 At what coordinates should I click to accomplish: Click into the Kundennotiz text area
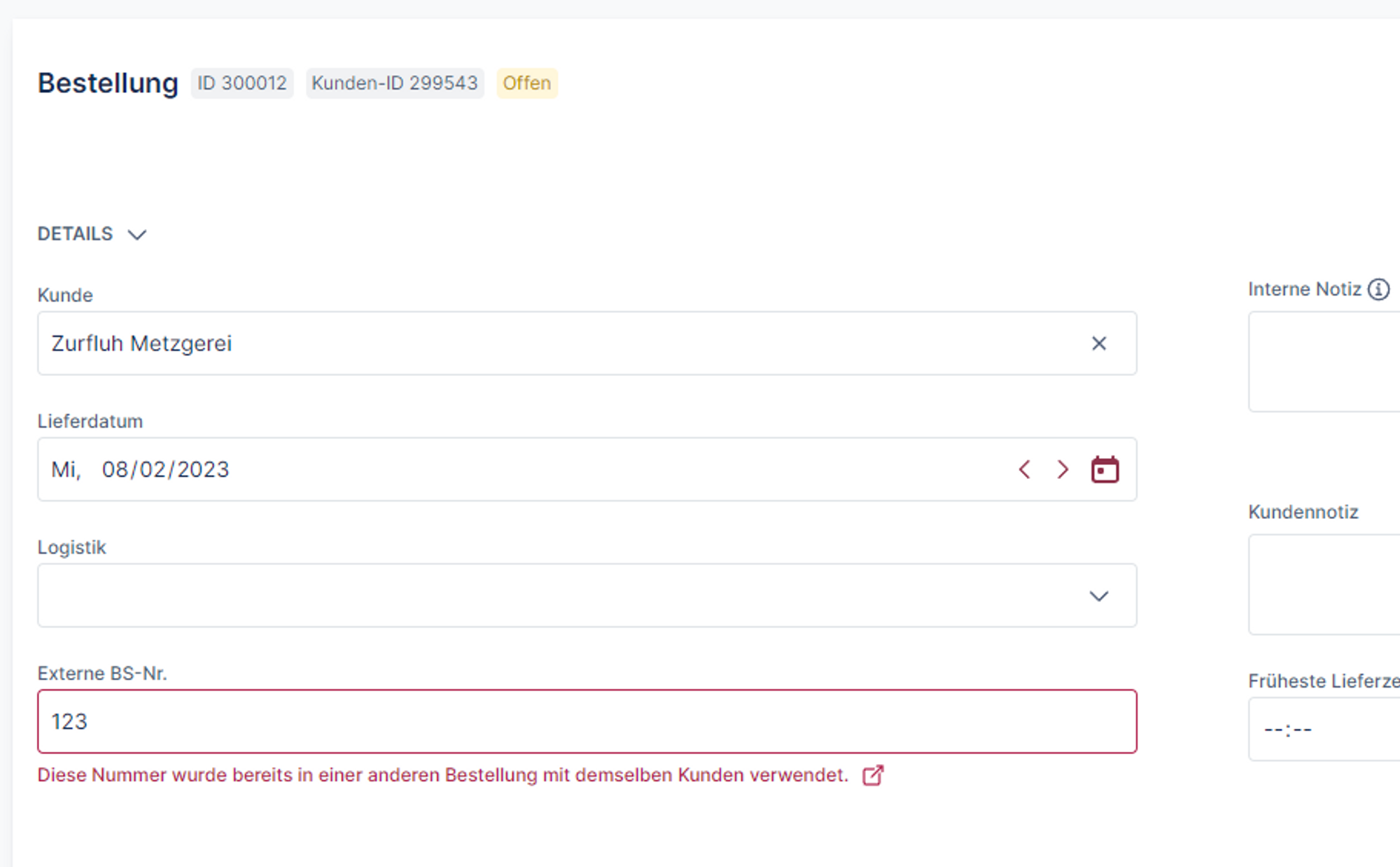click(x=1323, y=584)
